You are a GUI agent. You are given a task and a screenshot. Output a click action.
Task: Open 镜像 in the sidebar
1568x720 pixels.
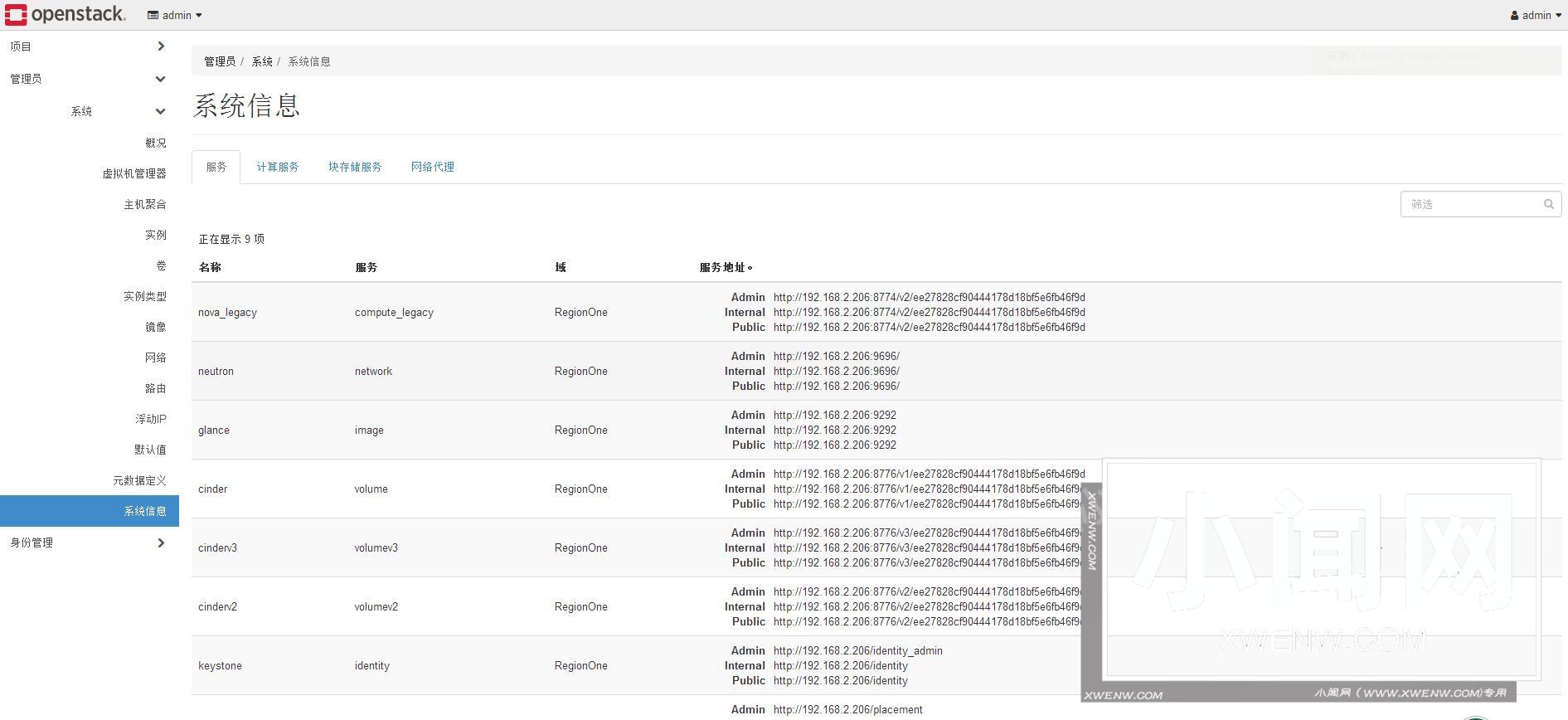pyautogui.click(x=156, y=327)
